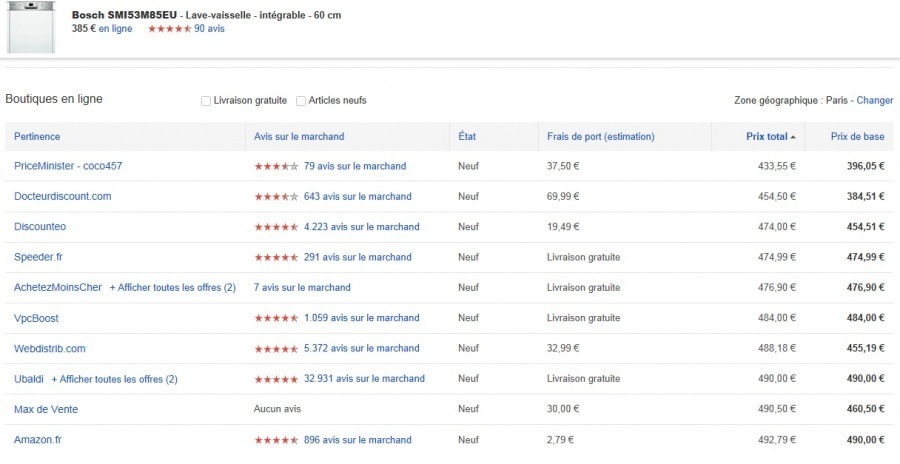Screen dimensions: 900x464
Task: Click star rating for Webdistrib.com
Action: click(x=276, y=349)
